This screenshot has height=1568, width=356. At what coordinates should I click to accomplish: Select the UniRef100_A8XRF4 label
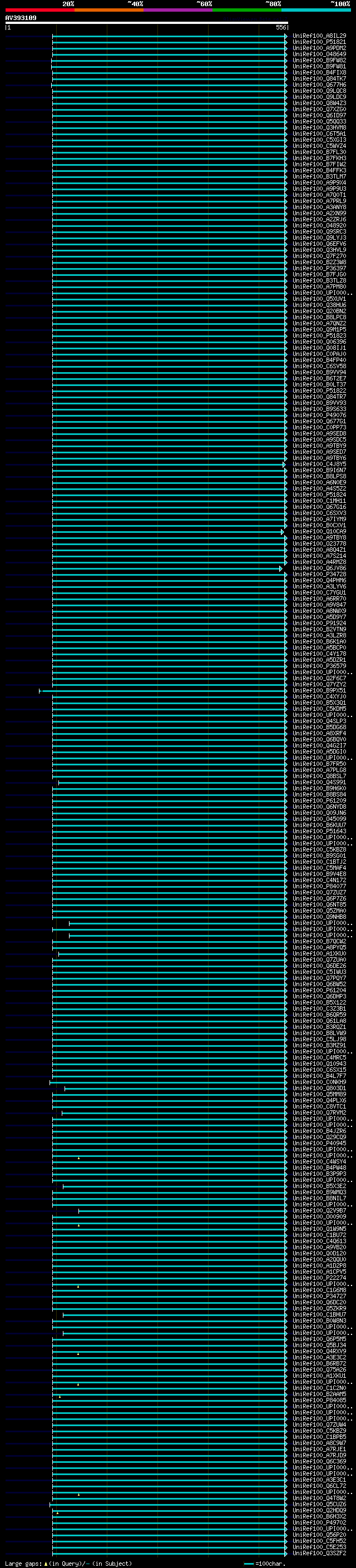click(319, 734)
